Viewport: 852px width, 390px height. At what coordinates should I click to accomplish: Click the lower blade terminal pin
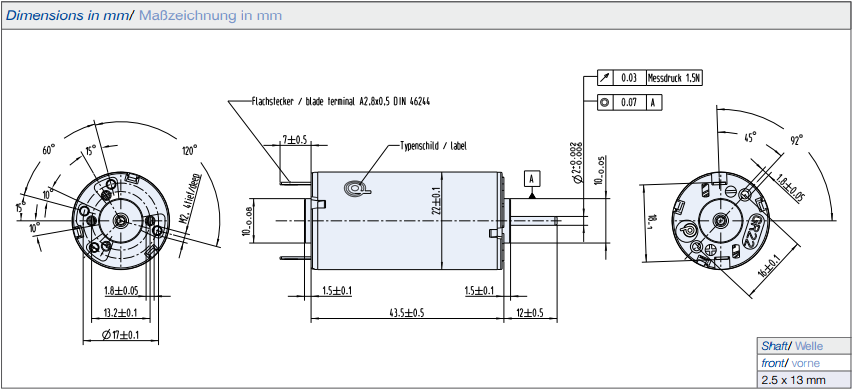point(297,257)
